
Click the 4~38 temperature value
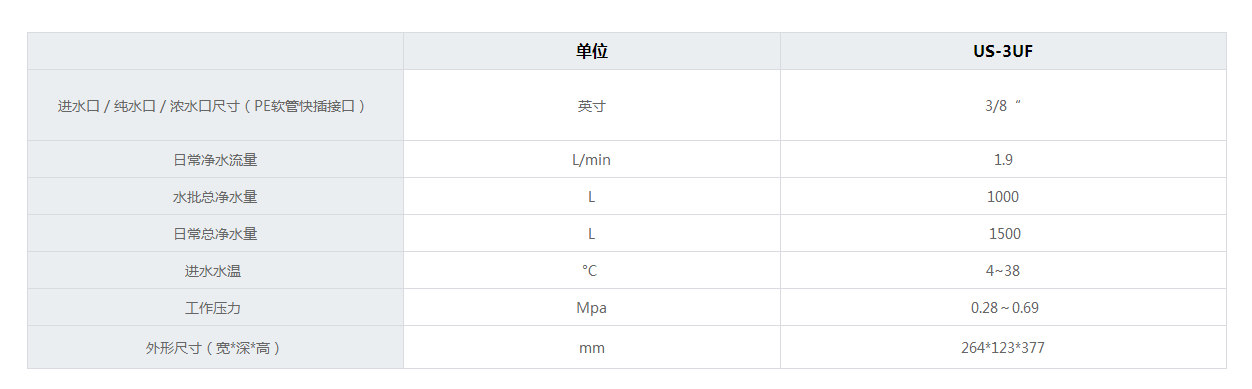1003,270
